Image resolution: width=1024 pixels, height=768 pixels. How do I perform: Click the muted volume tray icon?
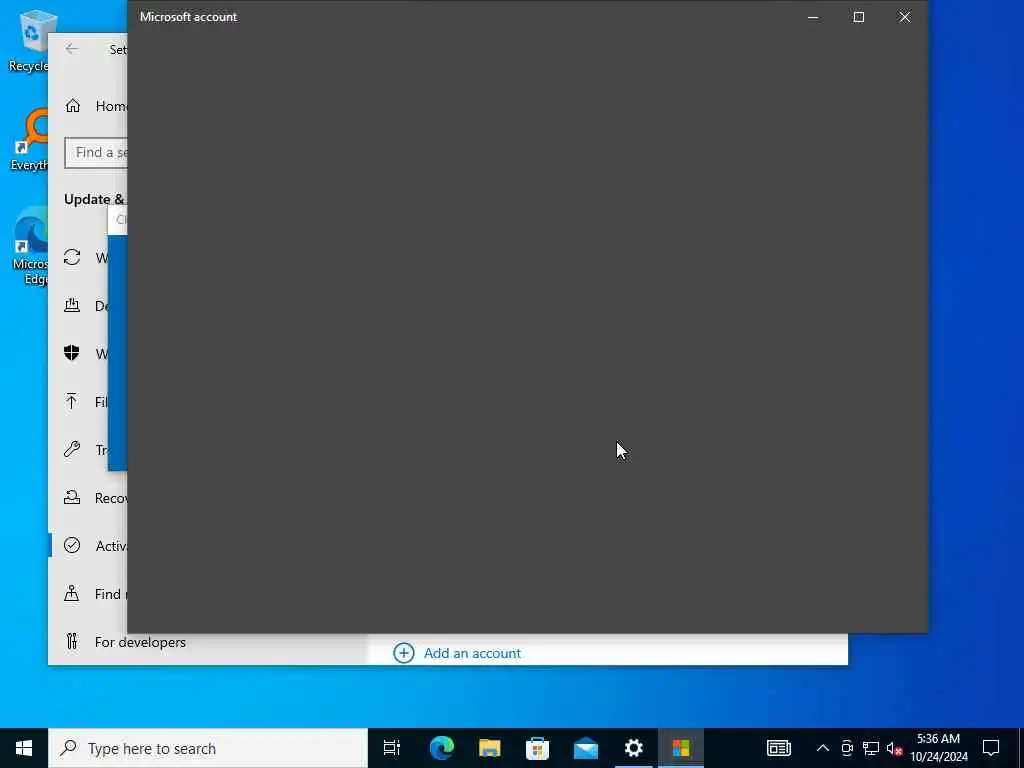[894, 748]
